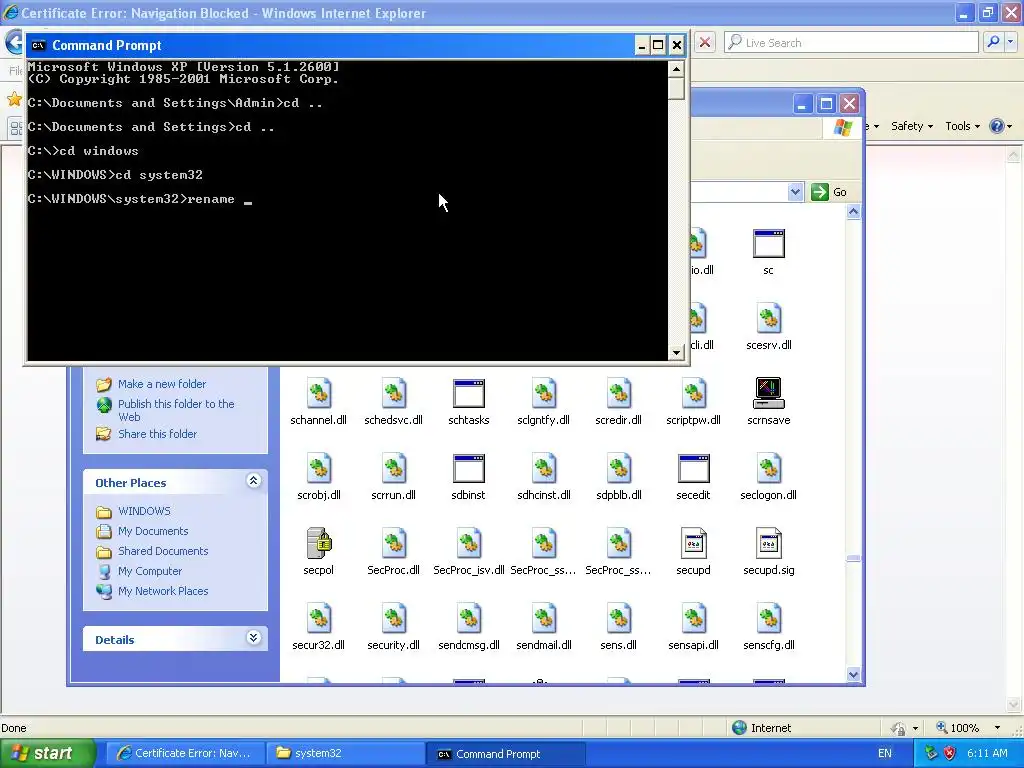Open the Safety menu in Internet Explorer
Viewport: 1024px width, 768px height.
912,126
